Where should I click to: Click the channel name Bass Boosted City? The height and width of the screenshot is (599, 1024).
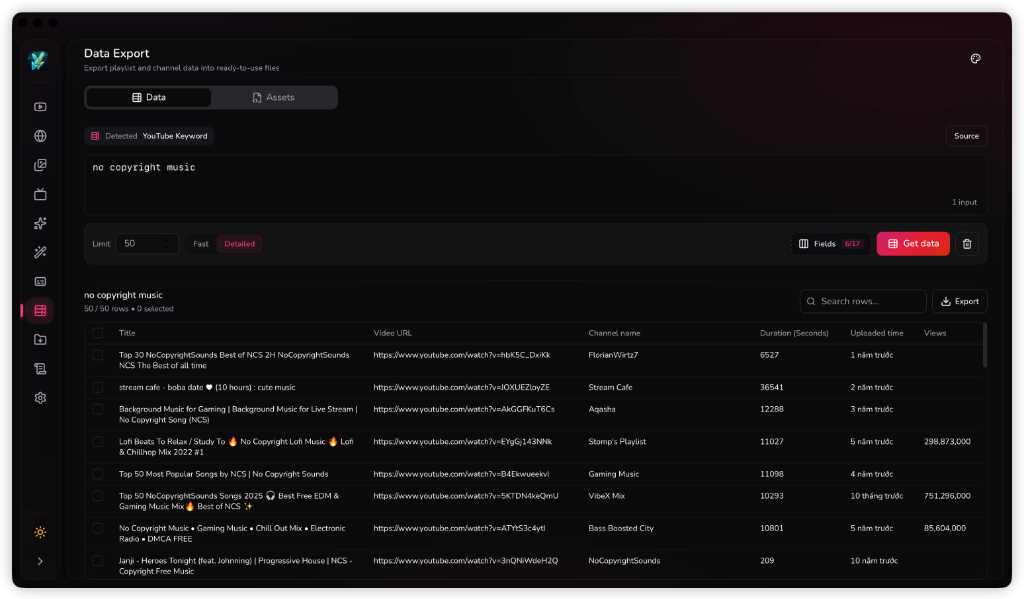point(620,528)
